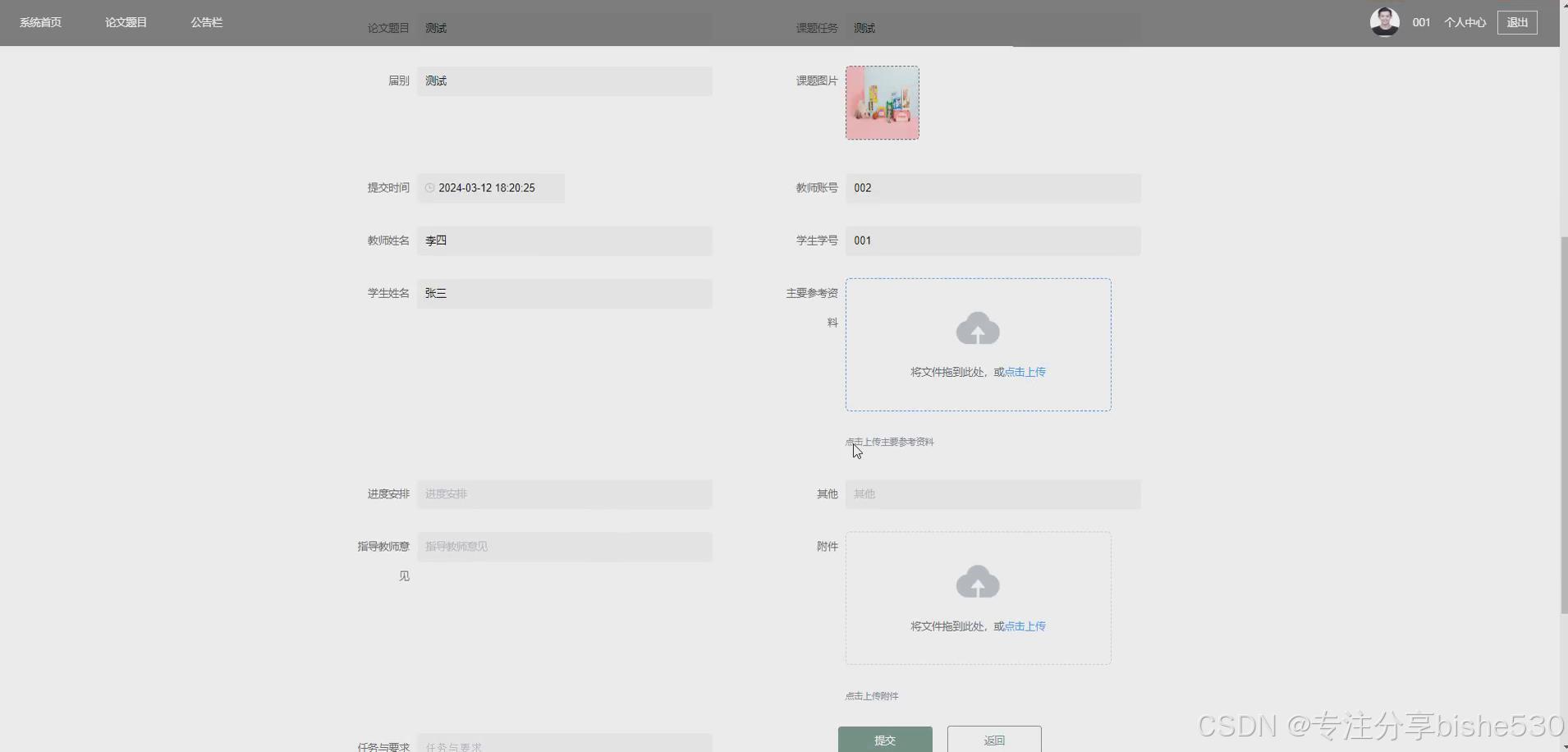Click the 课题图片 thumbnail preview

(882, 103)
